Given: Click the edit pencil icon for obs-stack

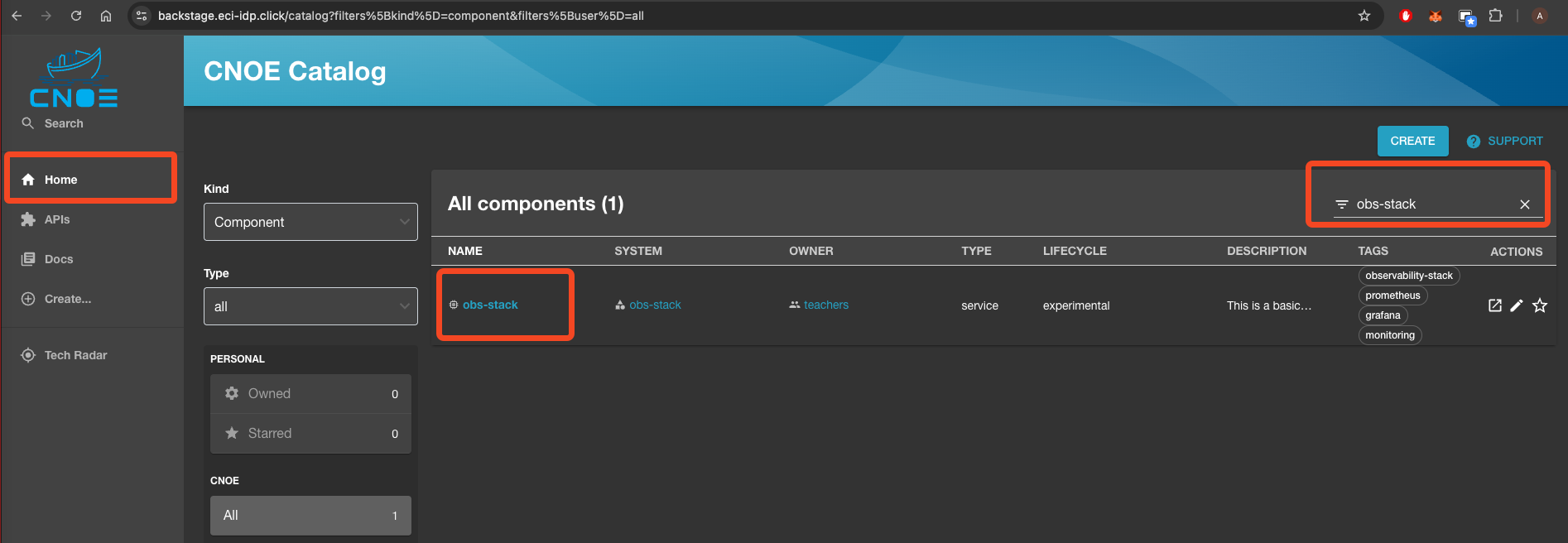Looking at the screenshot, I should click(1517, 305).
